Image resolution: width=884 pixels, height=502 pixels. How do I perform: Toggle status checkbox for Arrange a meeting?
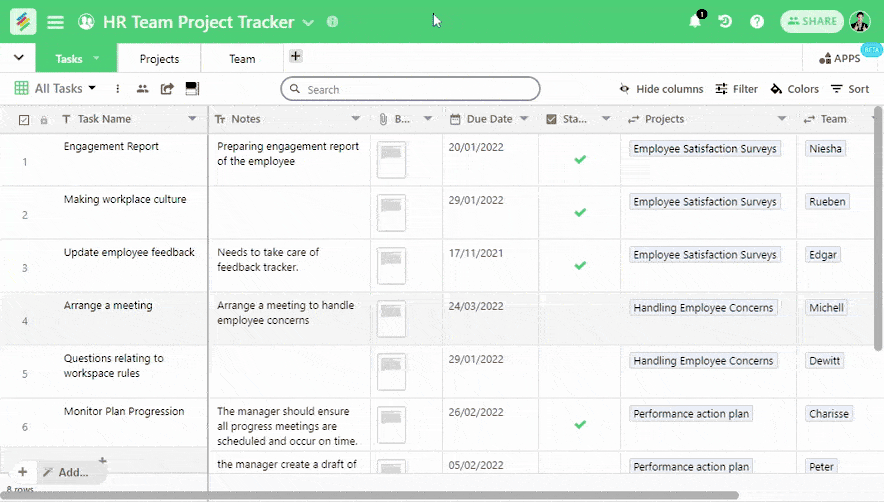580,318
